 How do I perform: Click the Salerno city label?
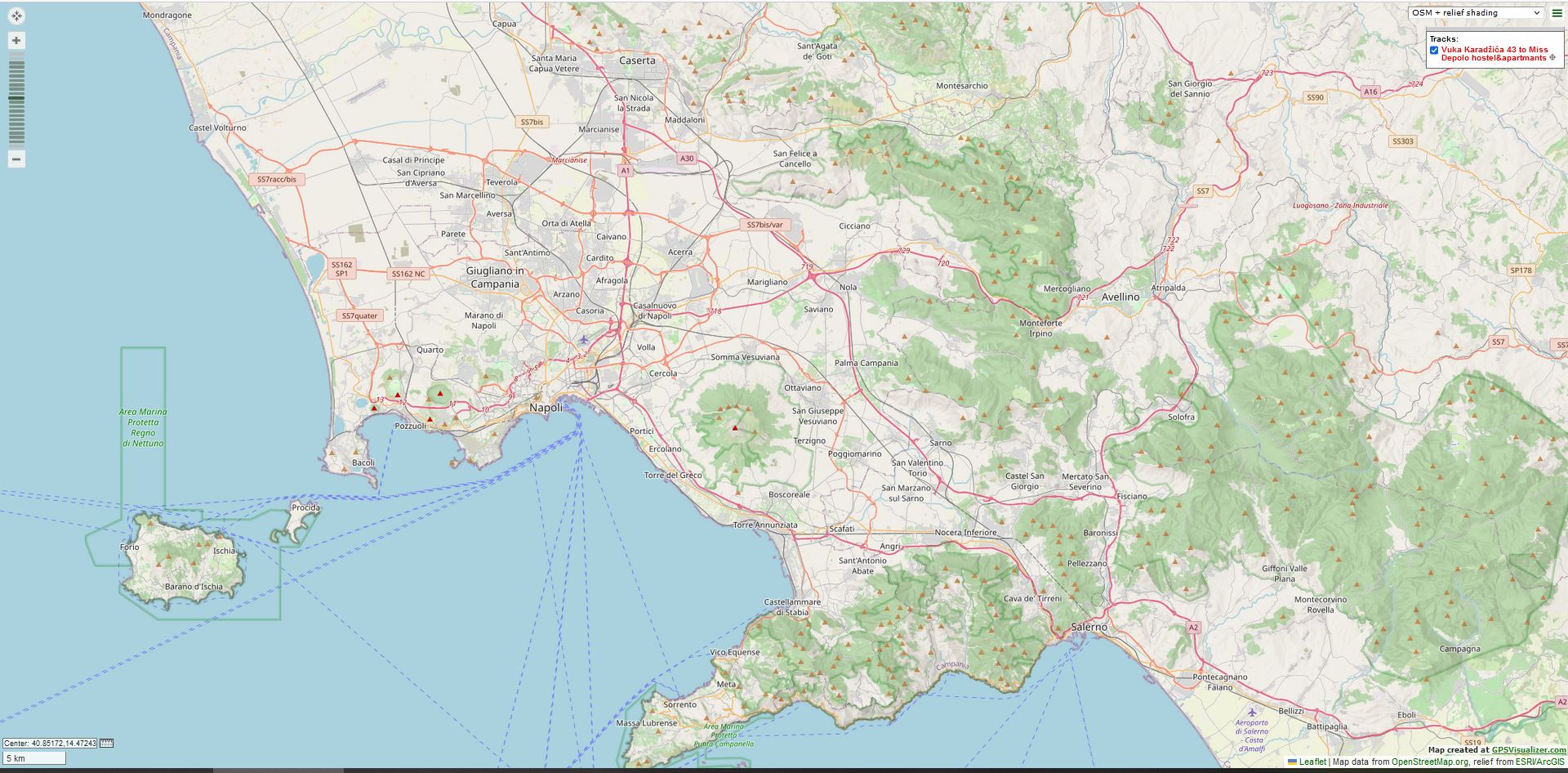(1089, 627)
